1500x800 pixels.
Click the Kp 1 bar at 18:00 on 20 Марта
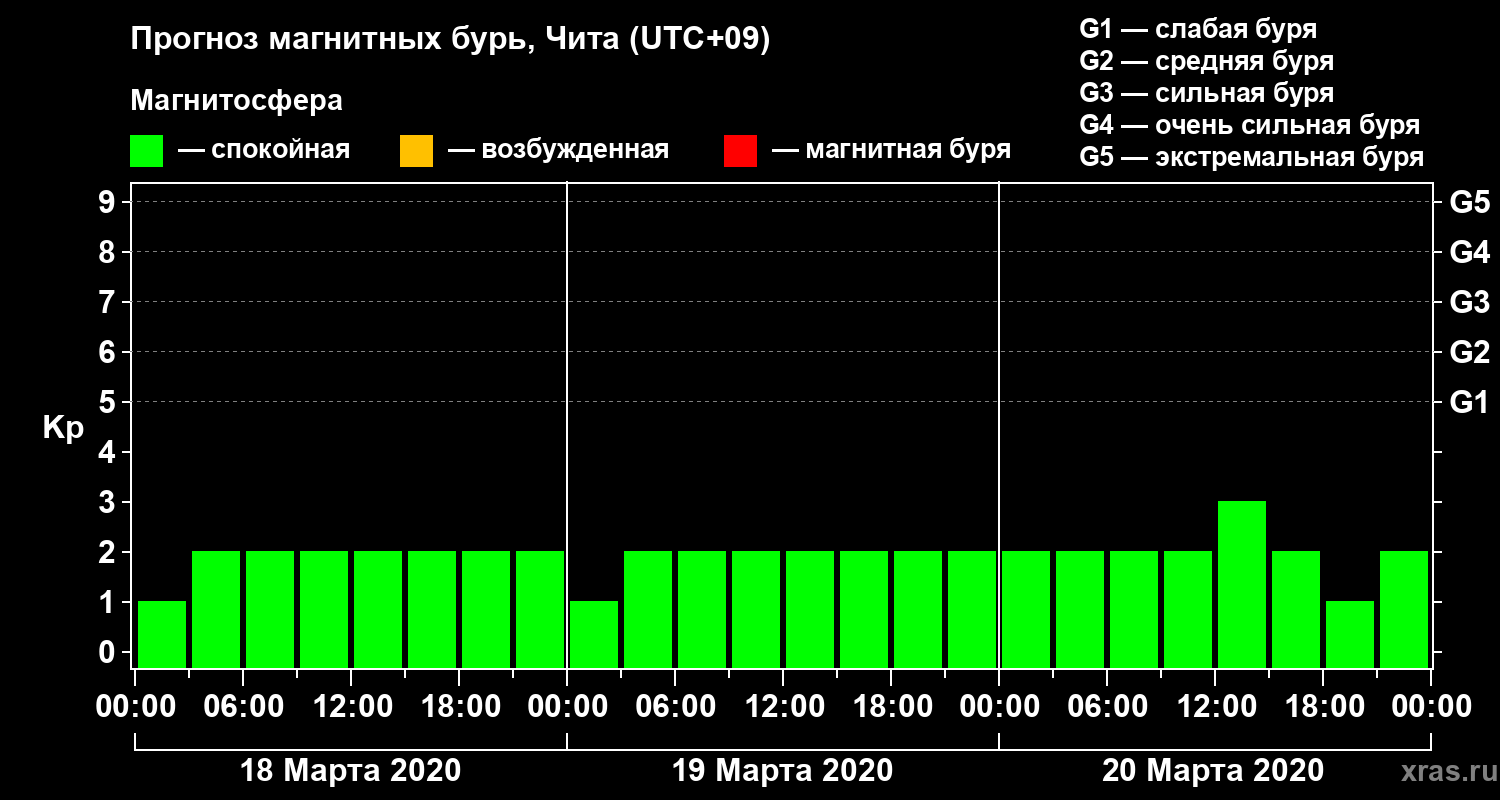tap(1350, 634)
